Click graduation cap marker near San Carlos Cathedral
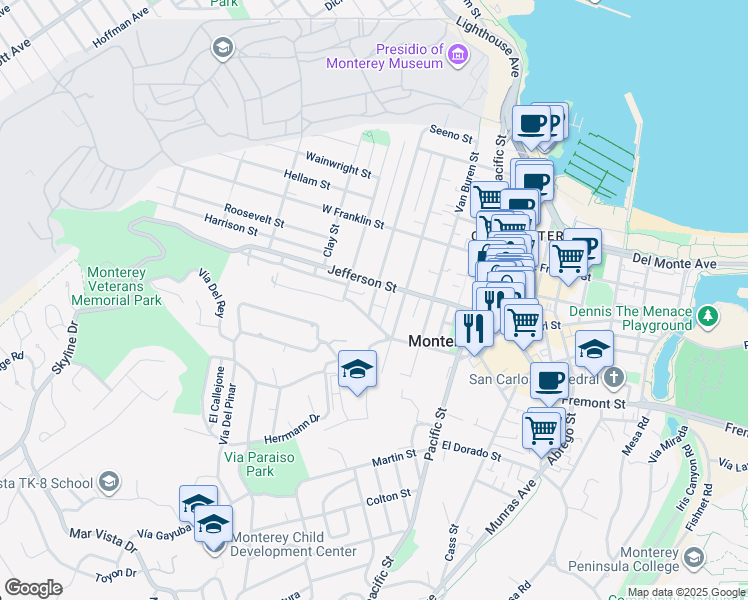The width and height of the screenshot is (748, 600). [594, 352]
